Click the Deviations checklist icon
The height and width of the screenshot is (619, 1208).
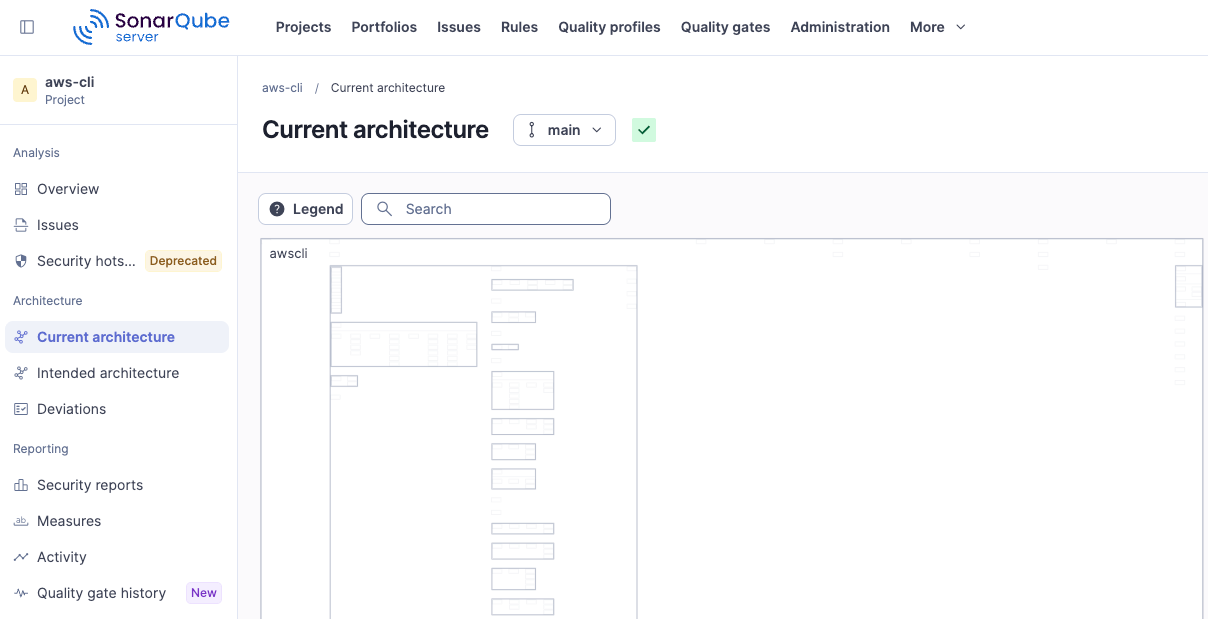(21, 409)
